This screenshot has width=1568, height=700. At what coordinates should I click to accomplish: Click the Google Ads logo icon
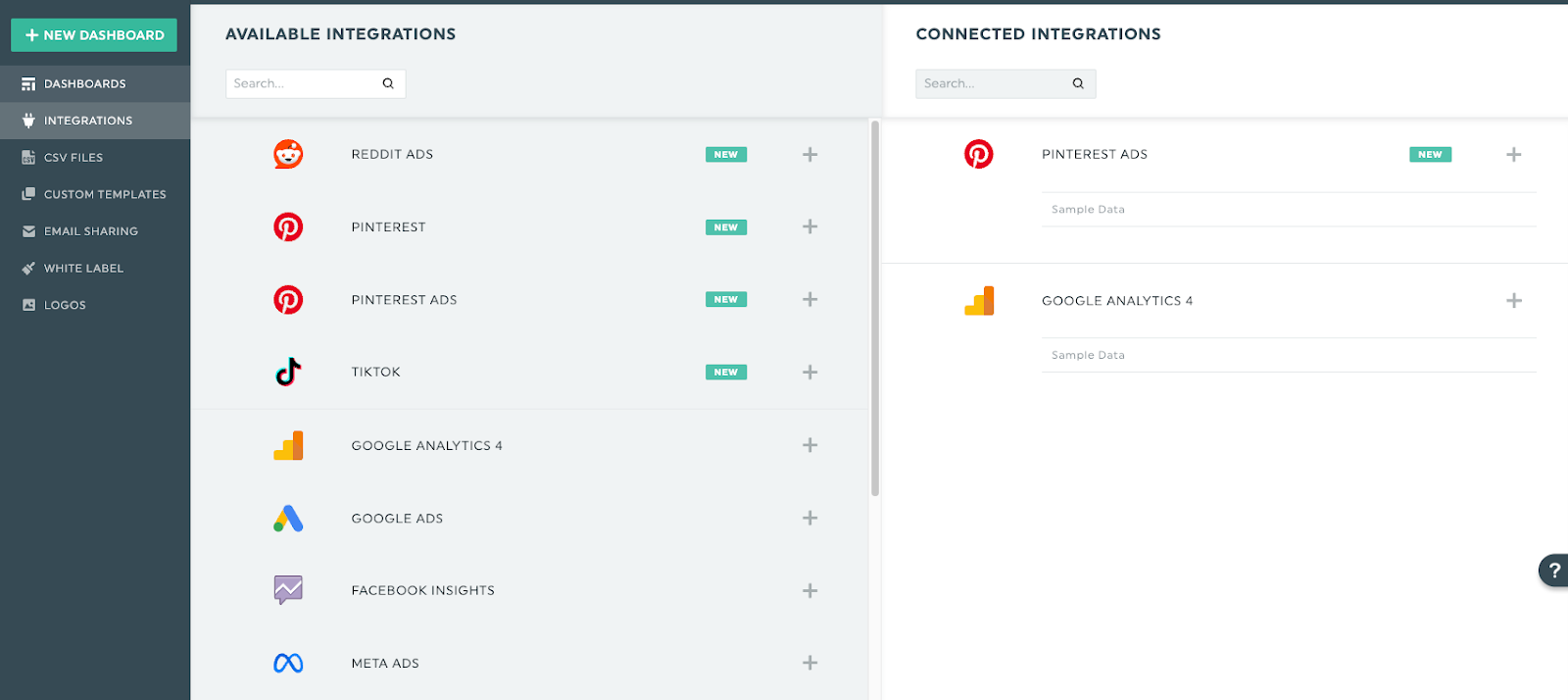[x=288, y=519]
